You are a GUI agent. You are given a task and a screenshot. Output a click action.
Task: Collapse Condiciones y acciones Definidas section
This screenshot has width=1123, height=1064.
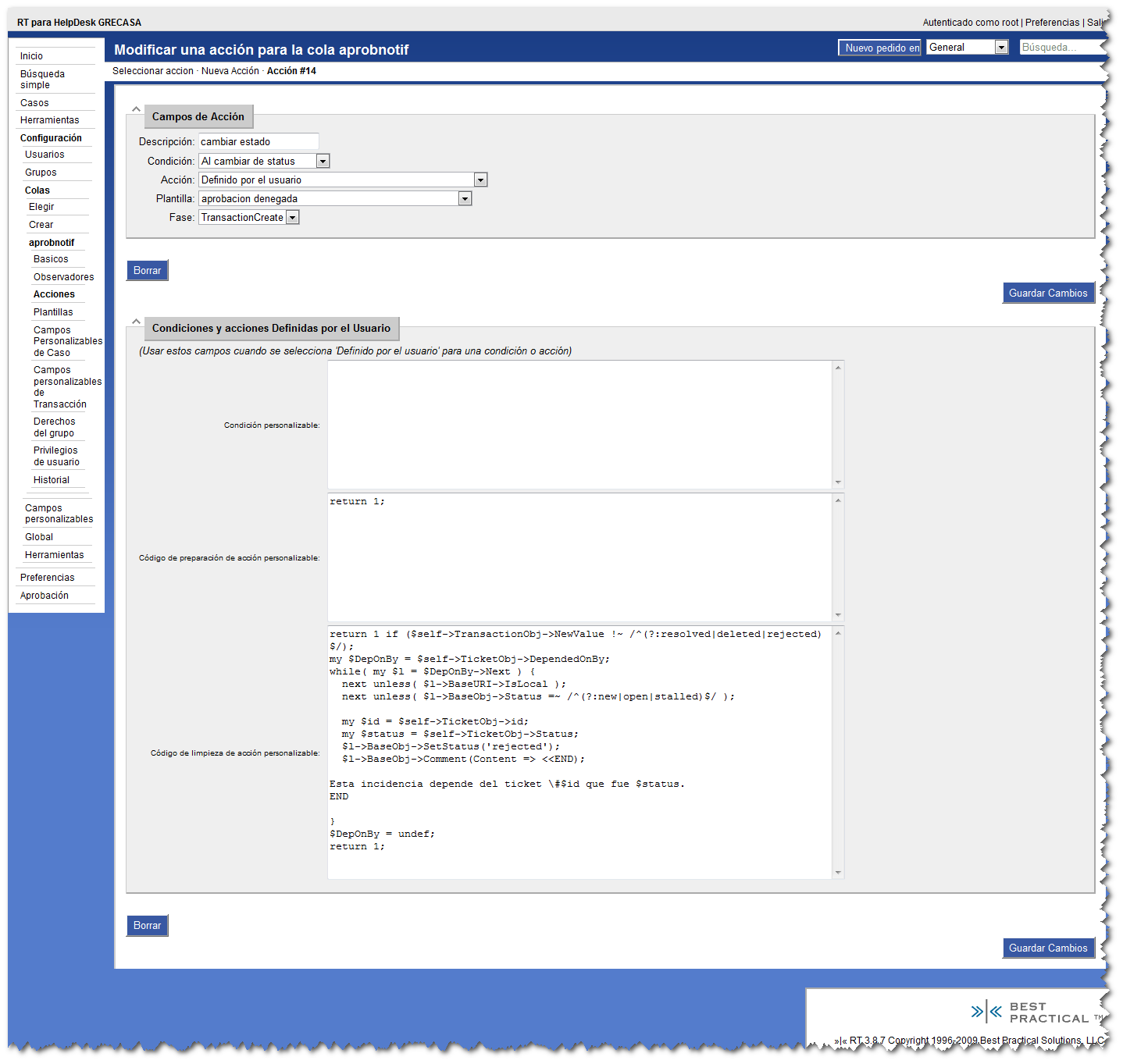[136, 322]
